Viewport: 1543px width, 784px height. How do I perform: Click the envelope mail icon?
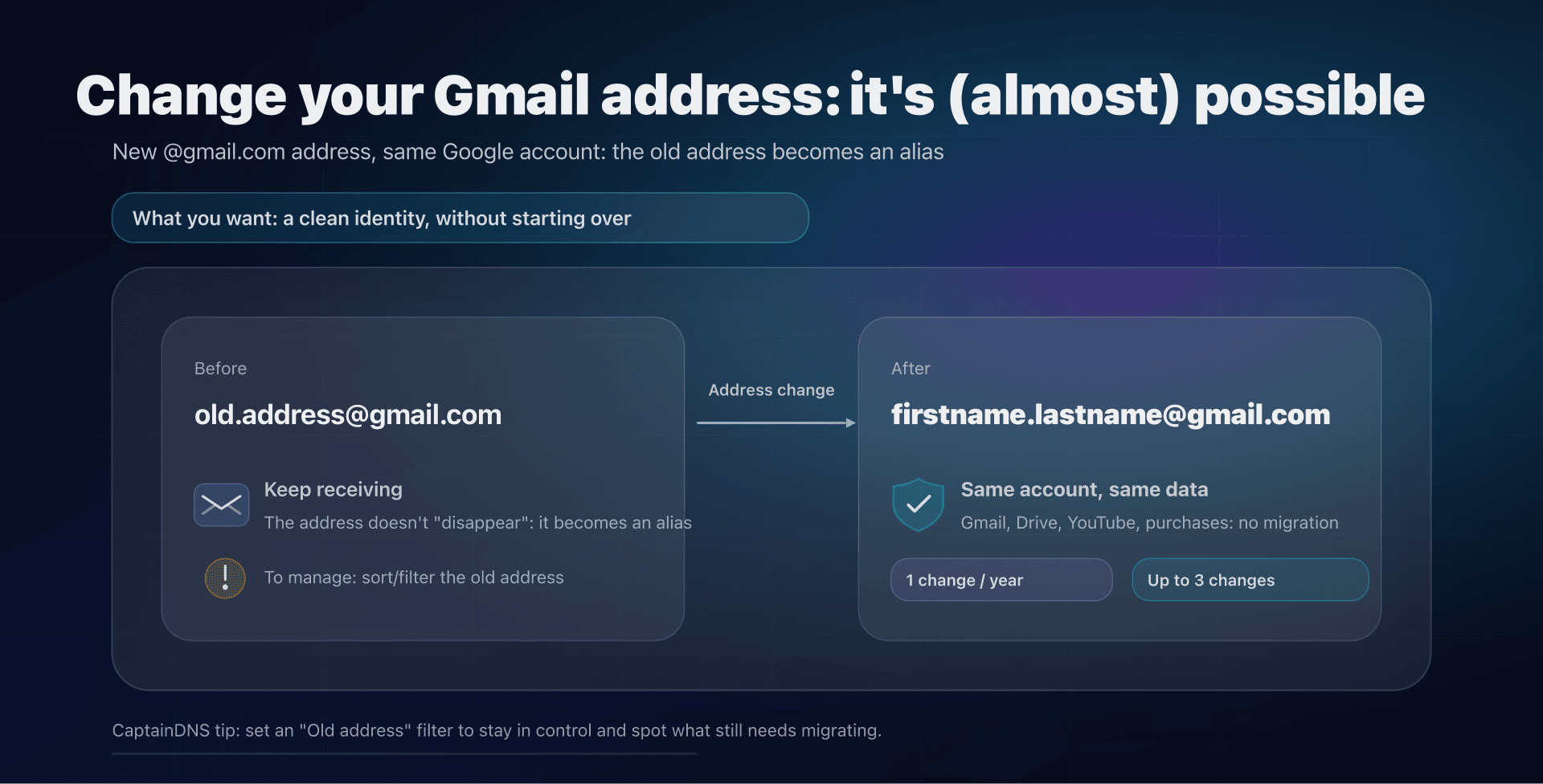pos(221,504)
